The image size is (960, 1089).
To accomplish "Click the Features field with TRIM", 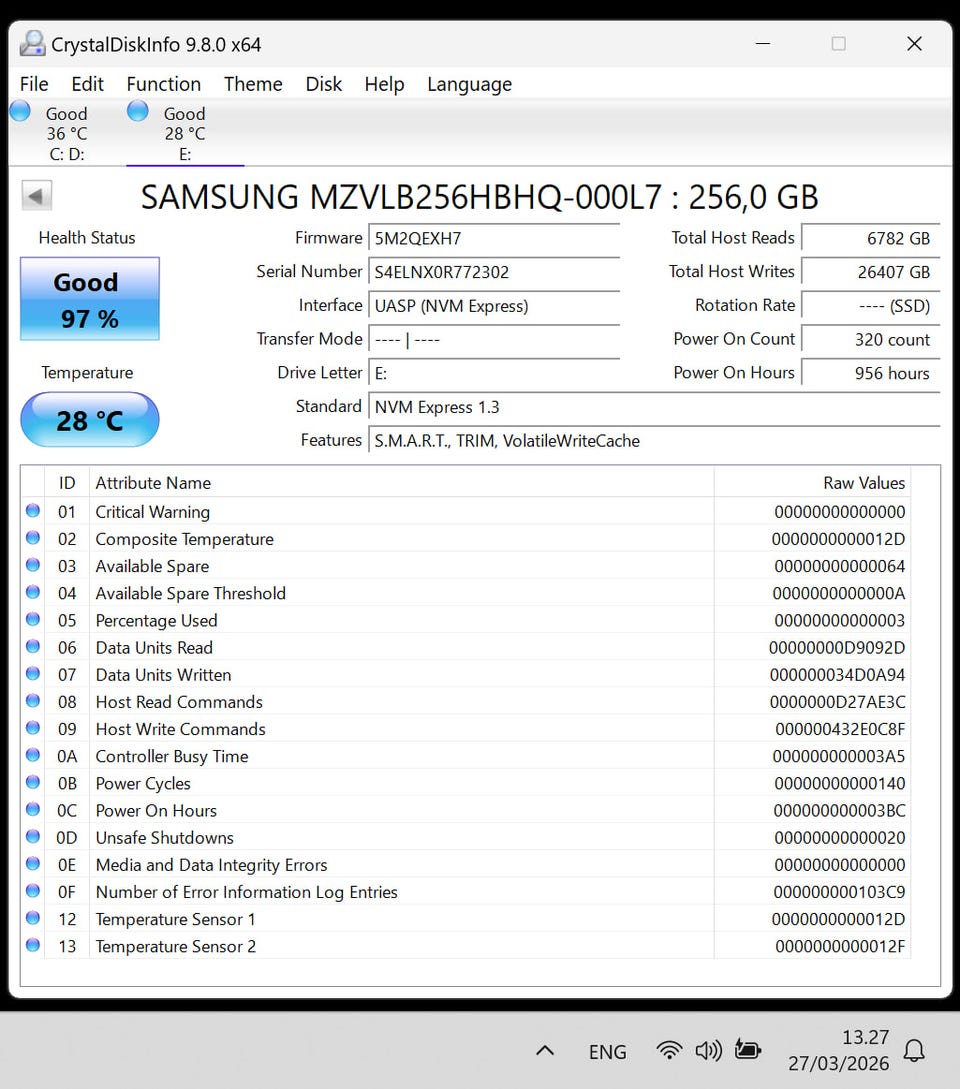I will (654, 441).
